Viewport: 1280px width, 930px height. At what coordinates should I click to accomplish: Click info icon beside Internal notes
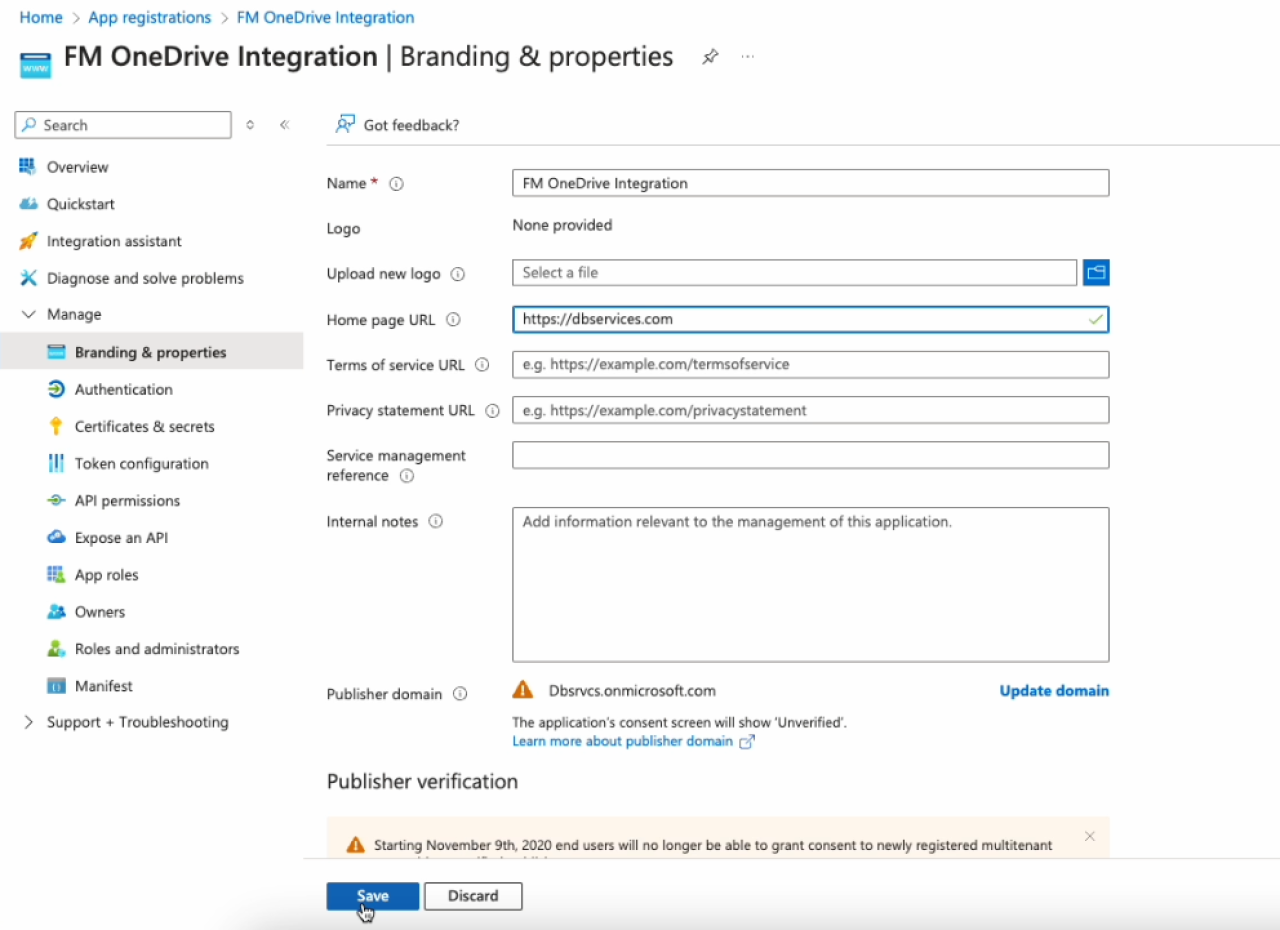(x=435, y=521)
